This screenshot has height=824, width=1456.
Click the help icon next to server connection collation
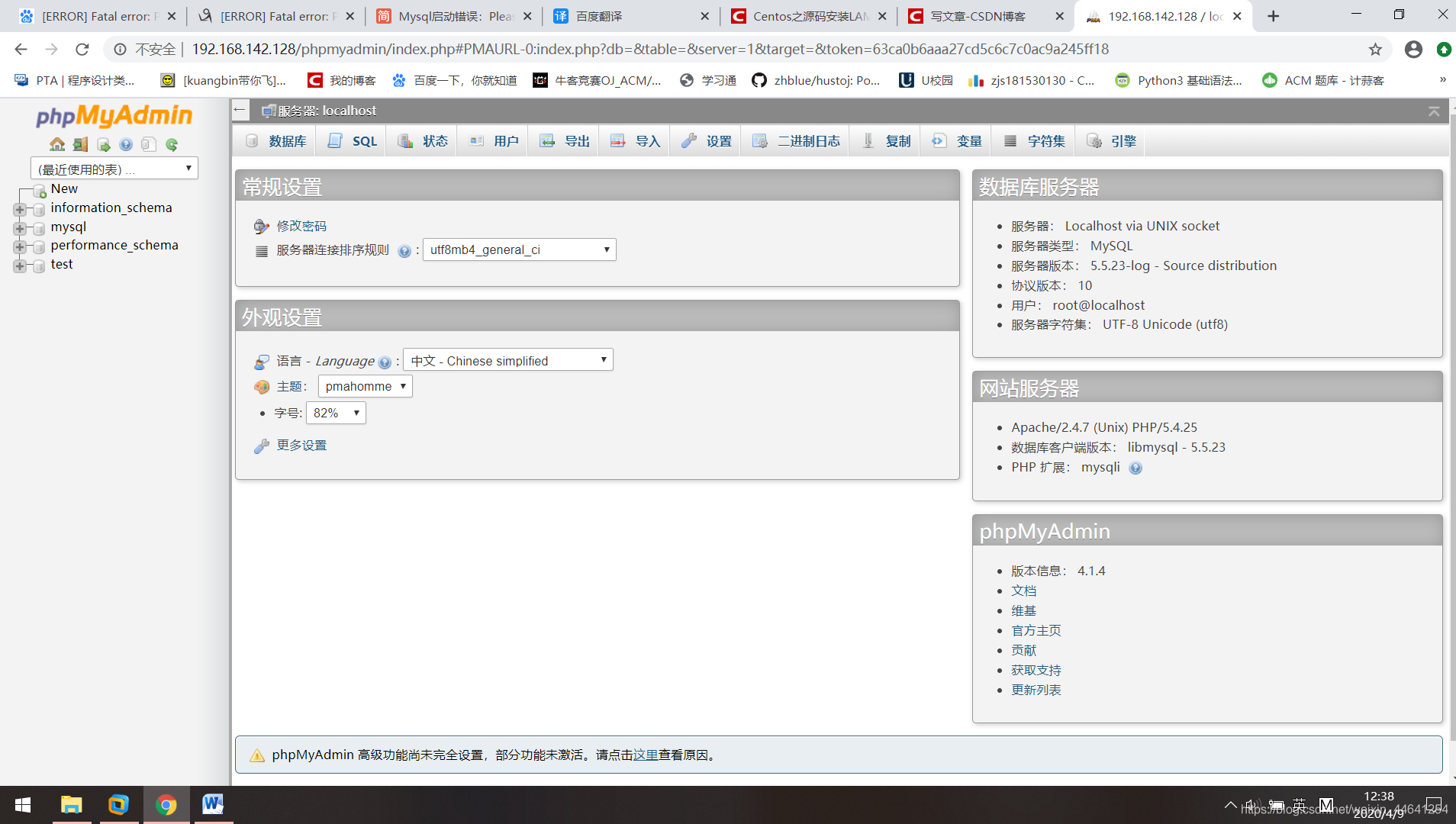404,251
